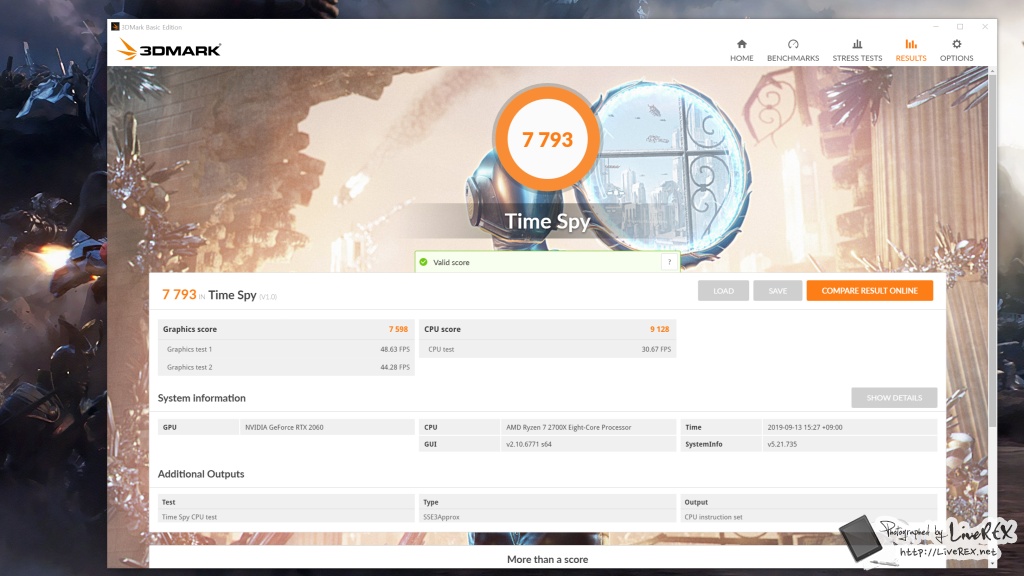
Task: Click the Additional Outputs heading
Action: (200, 473)
